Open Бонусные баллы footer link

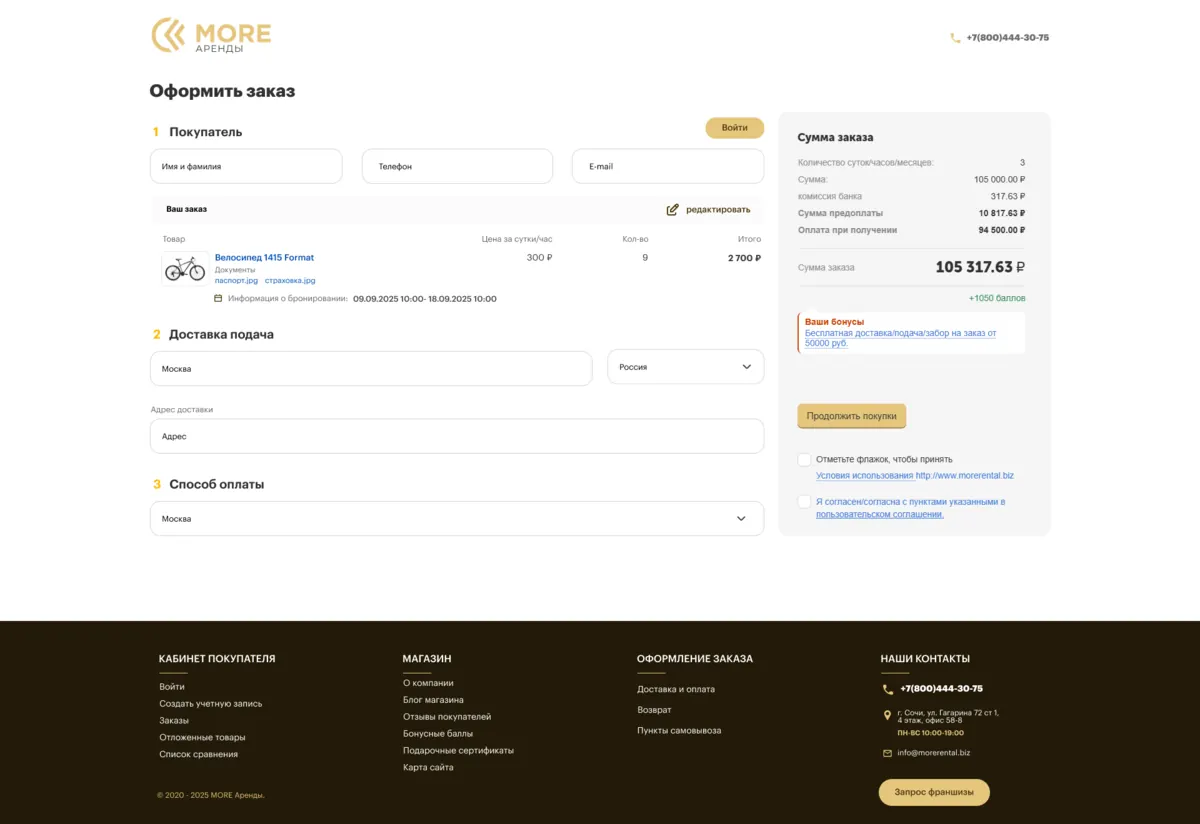pos(438,734)
